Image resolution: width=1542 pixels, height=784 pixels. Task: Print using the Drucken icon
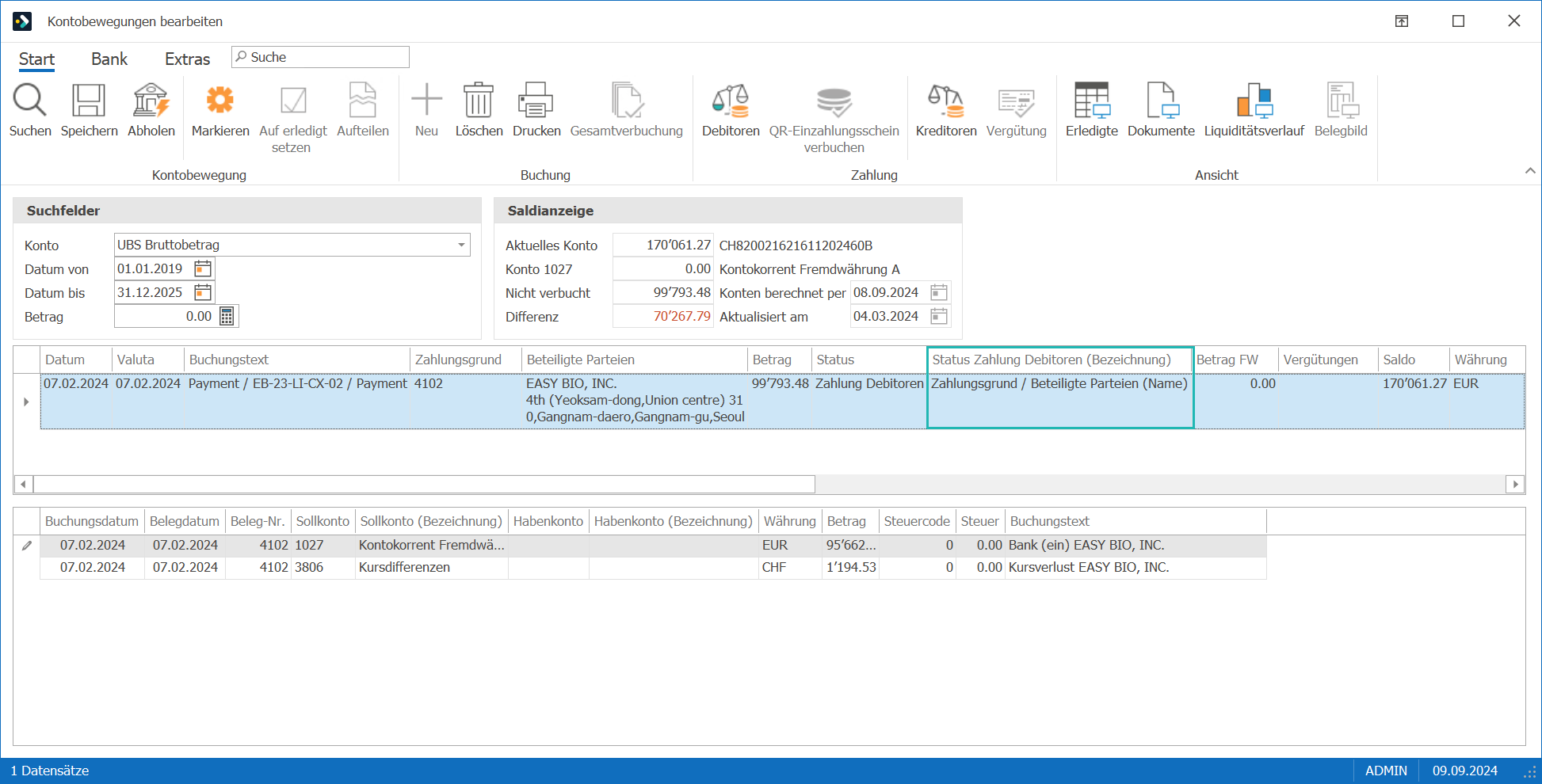click(536, 101)
